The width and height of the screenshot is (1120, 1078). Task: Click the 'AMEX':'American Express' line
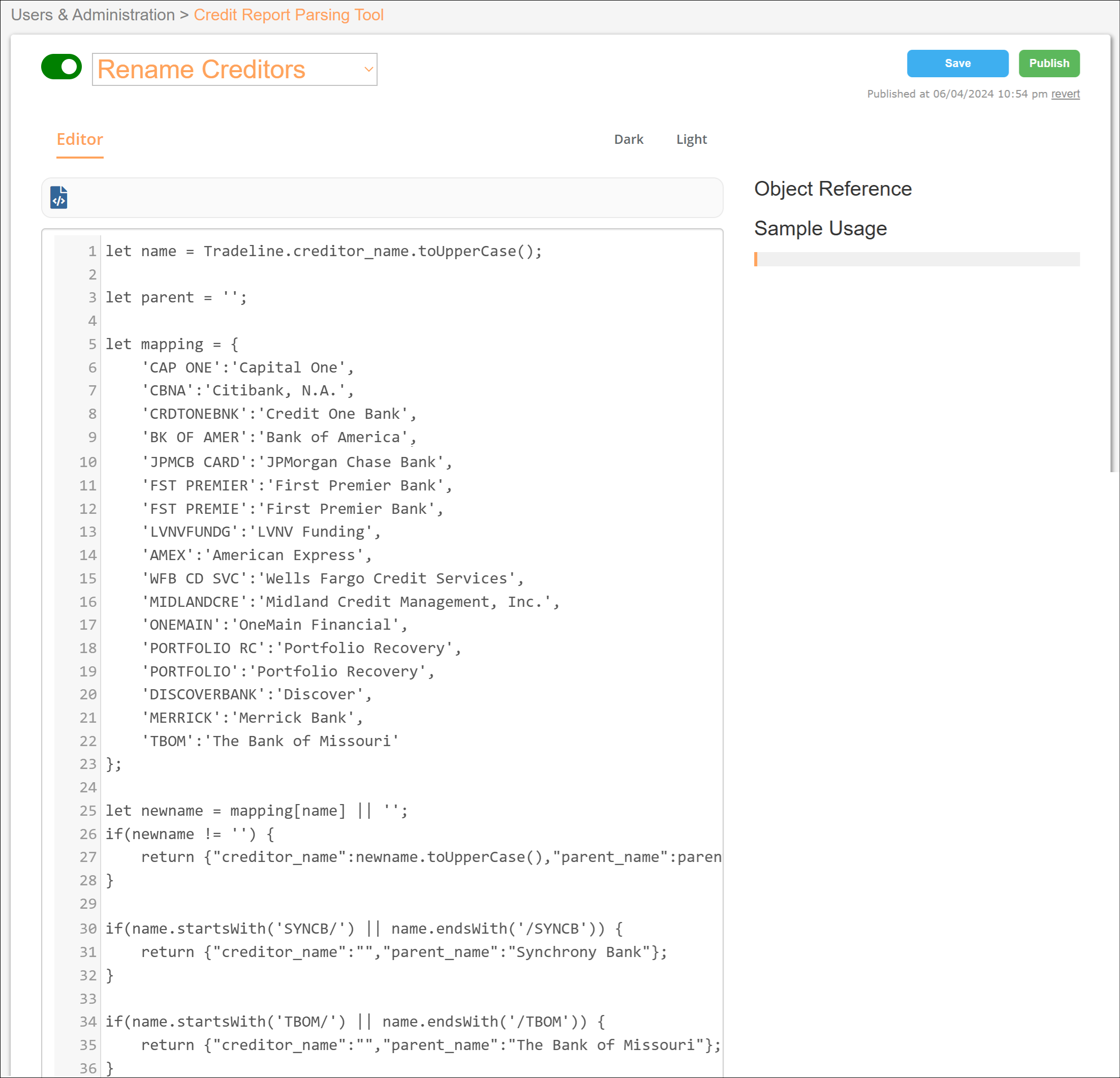coord(257,556)
